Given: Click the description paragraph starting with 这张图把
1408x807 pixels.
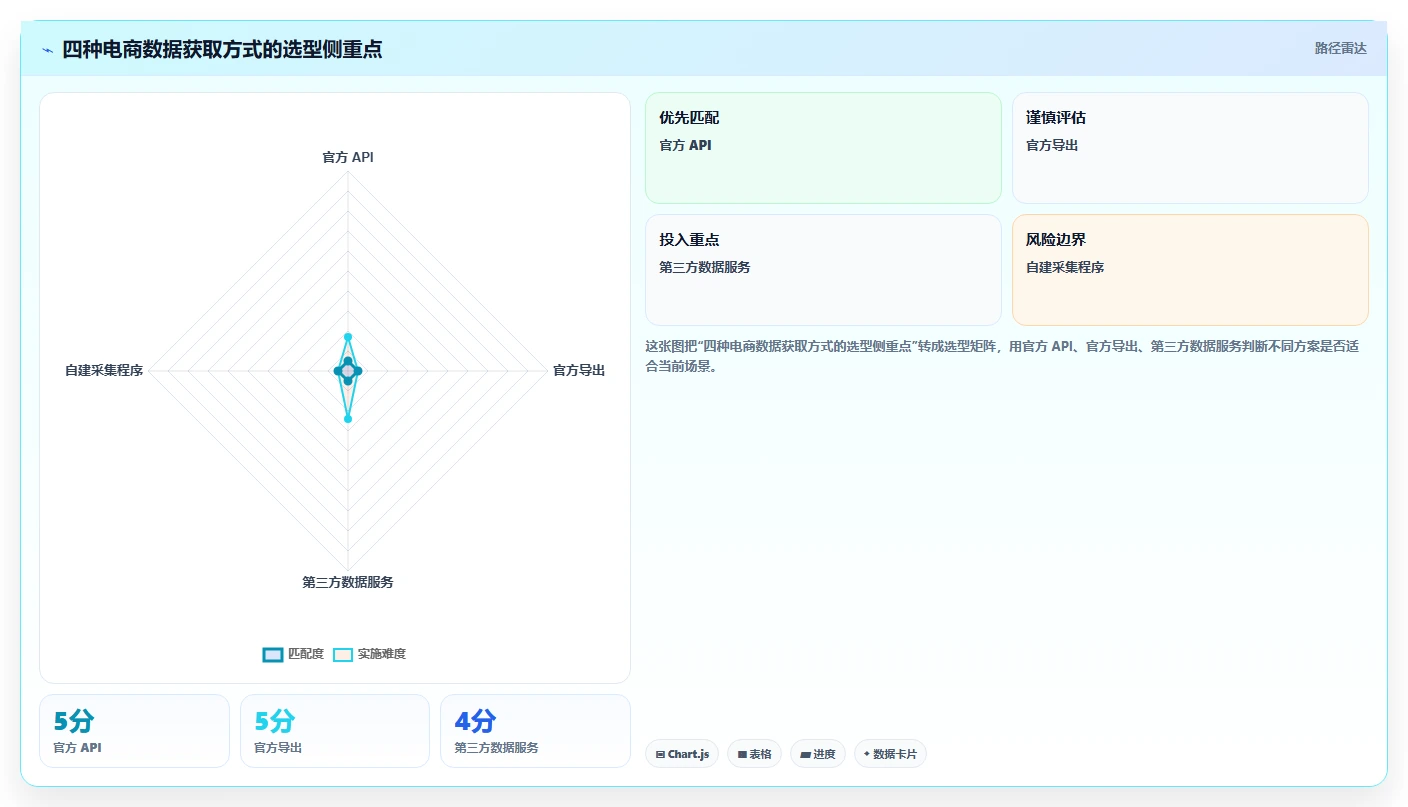Looking at the screenshot, I should pyautogui.click(x=1002, y=356).
